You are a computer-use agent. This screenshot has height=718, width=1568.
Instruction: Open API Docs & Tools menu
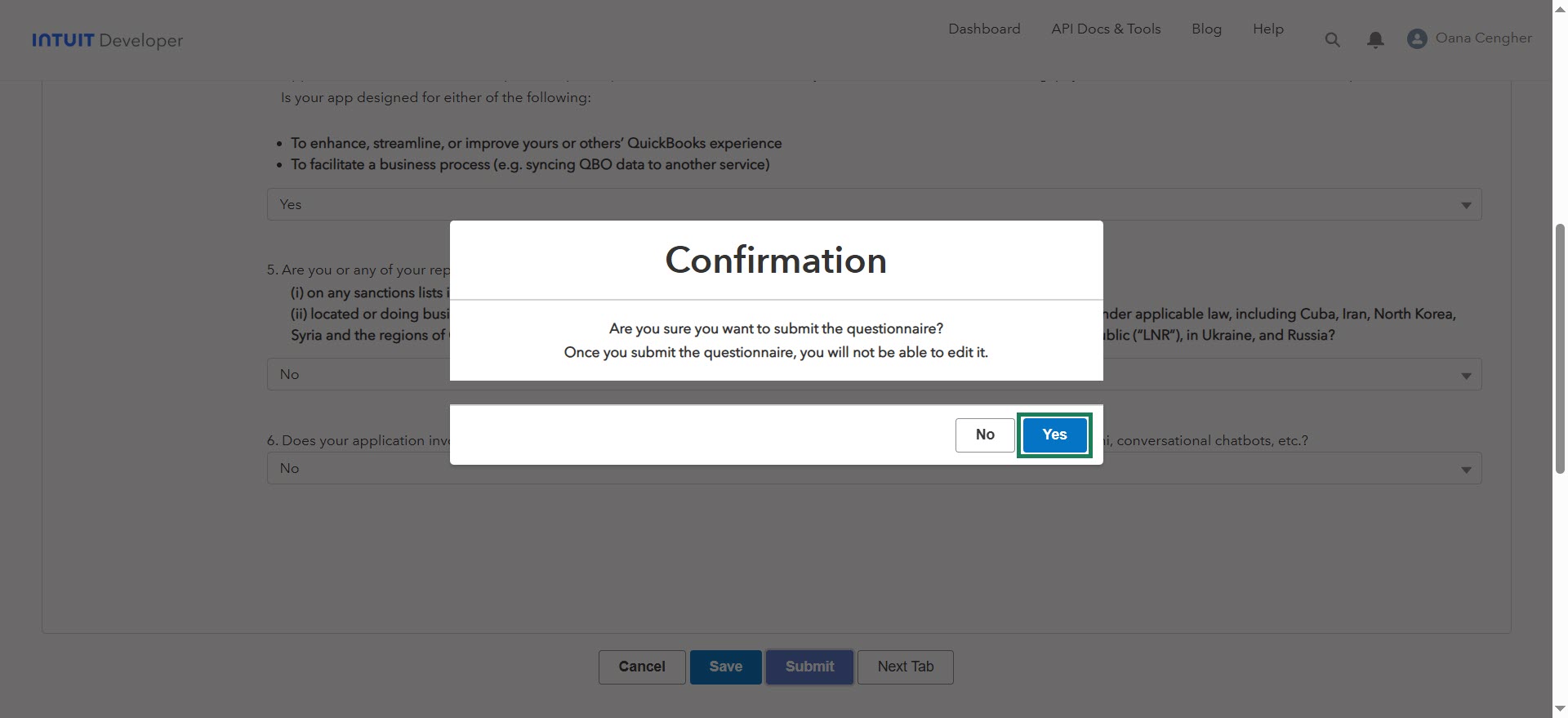click(x=1106, y=29)
